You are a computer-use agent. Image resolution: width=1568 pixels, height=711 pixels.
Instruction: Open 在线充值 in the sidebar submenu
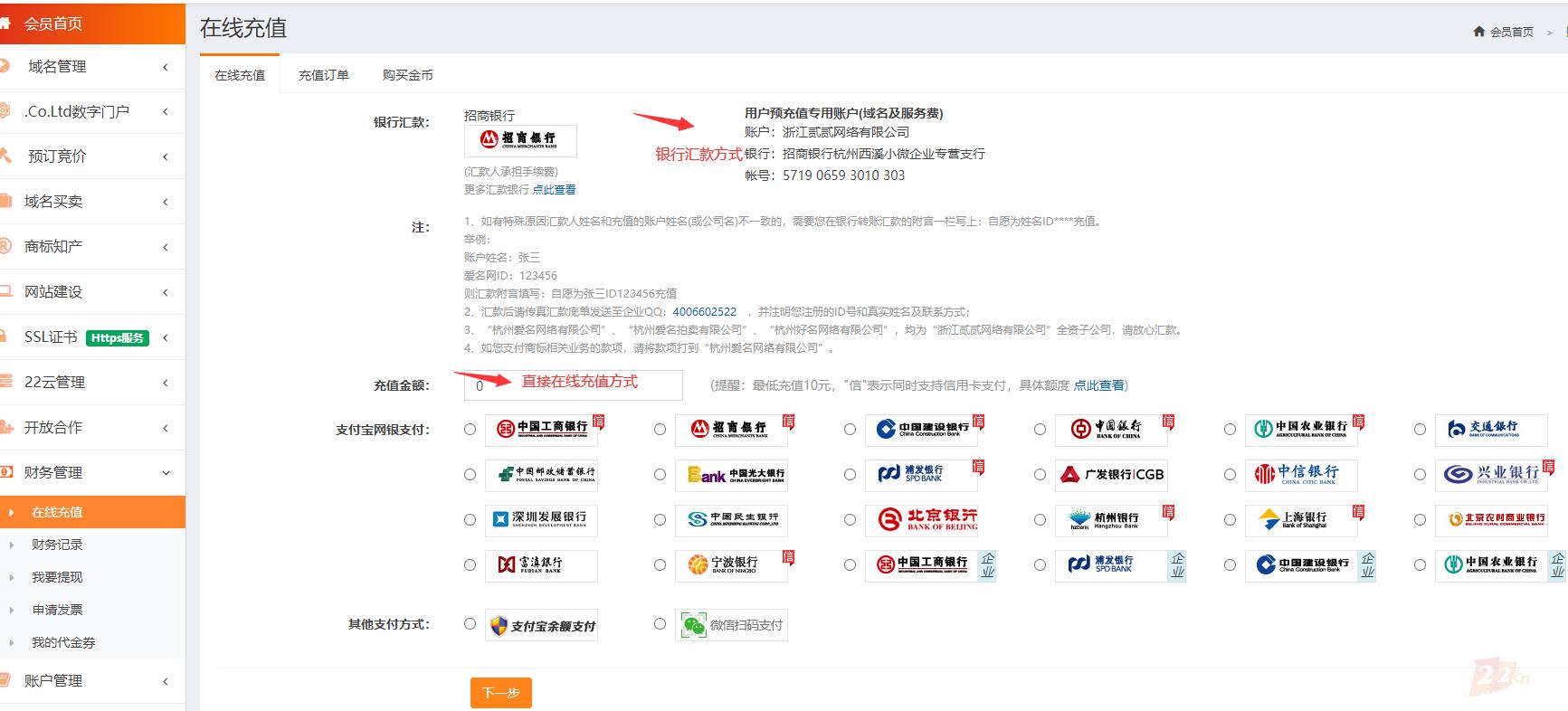click(x=92, y=512)
